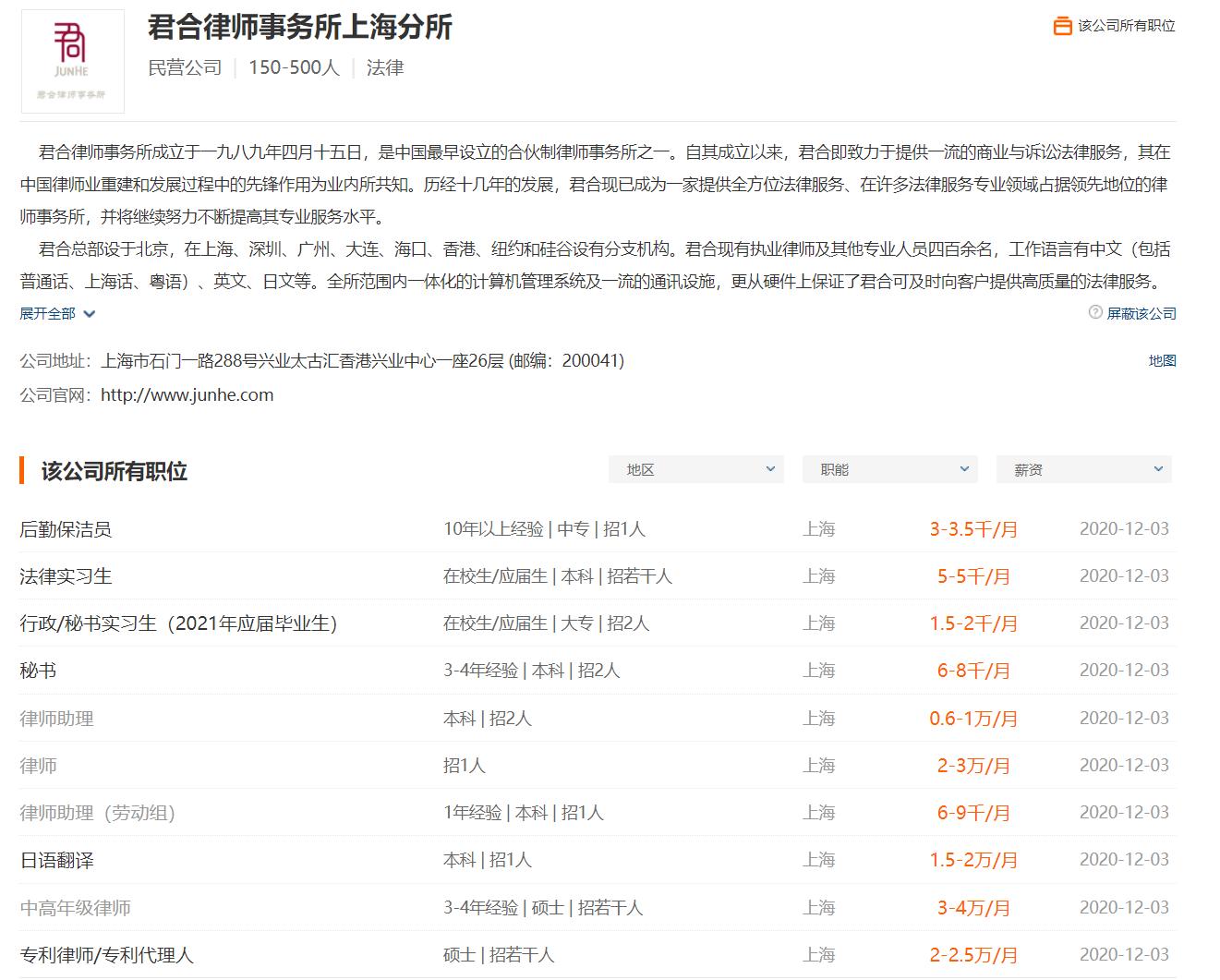
Task: Open the 秘书 job listing
Action: [x=38, y=671]
